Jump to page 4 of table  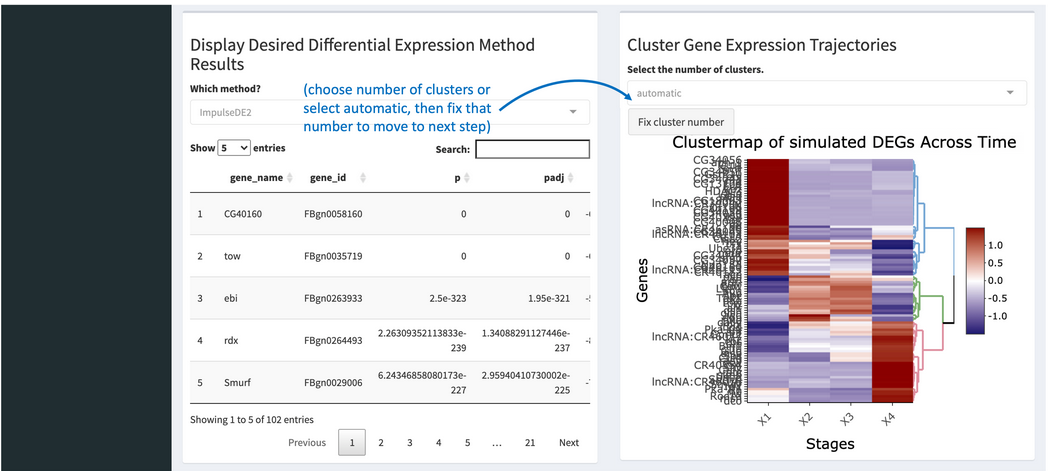(x=438, y=442)
